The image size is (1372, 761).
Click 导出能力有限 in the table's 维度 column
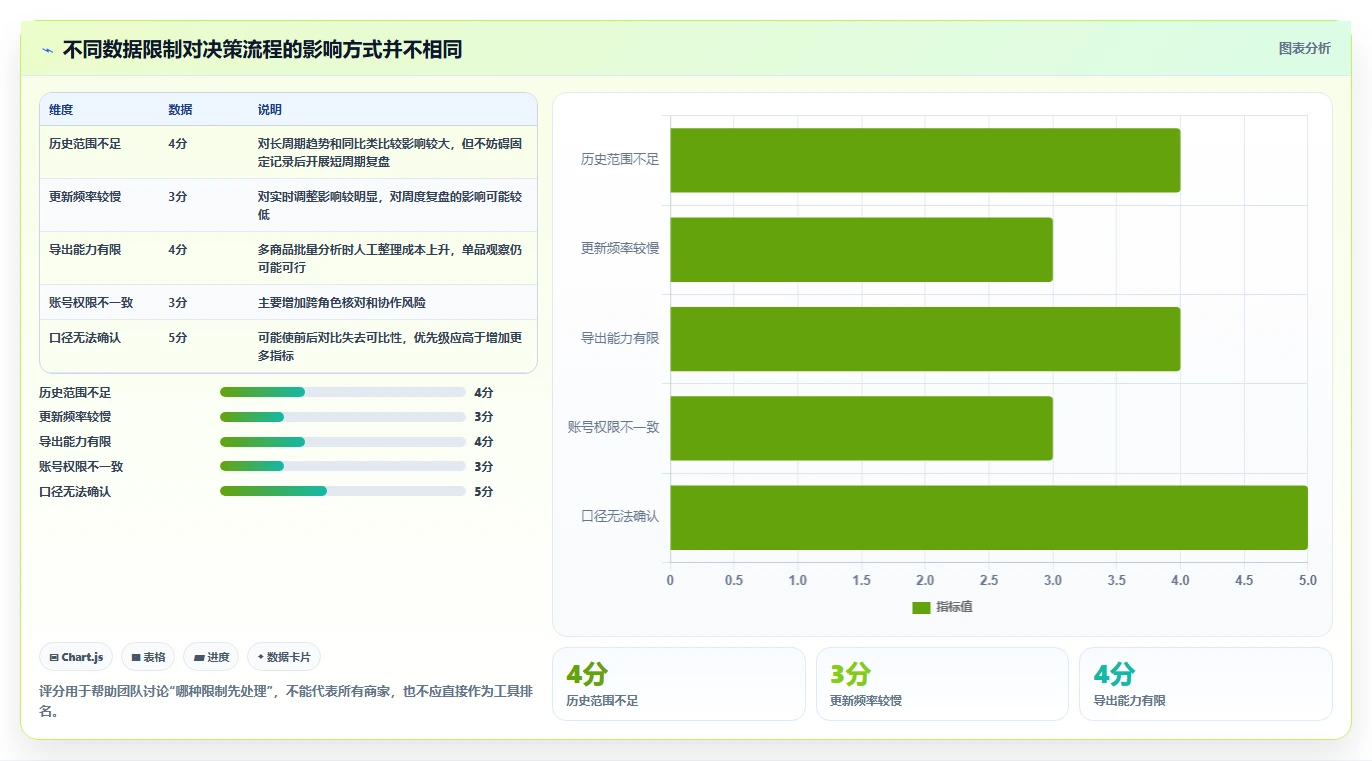click(85, 250)
